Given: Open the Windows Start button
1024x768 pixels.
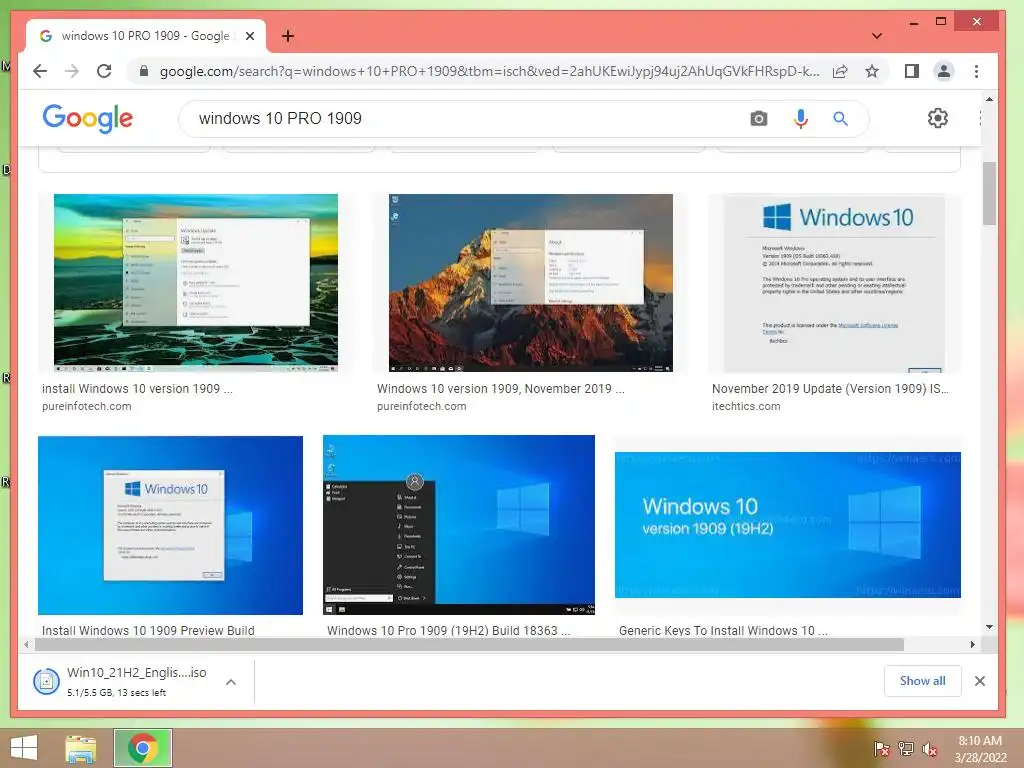Looking at the screenshot, I should (24, 748).
